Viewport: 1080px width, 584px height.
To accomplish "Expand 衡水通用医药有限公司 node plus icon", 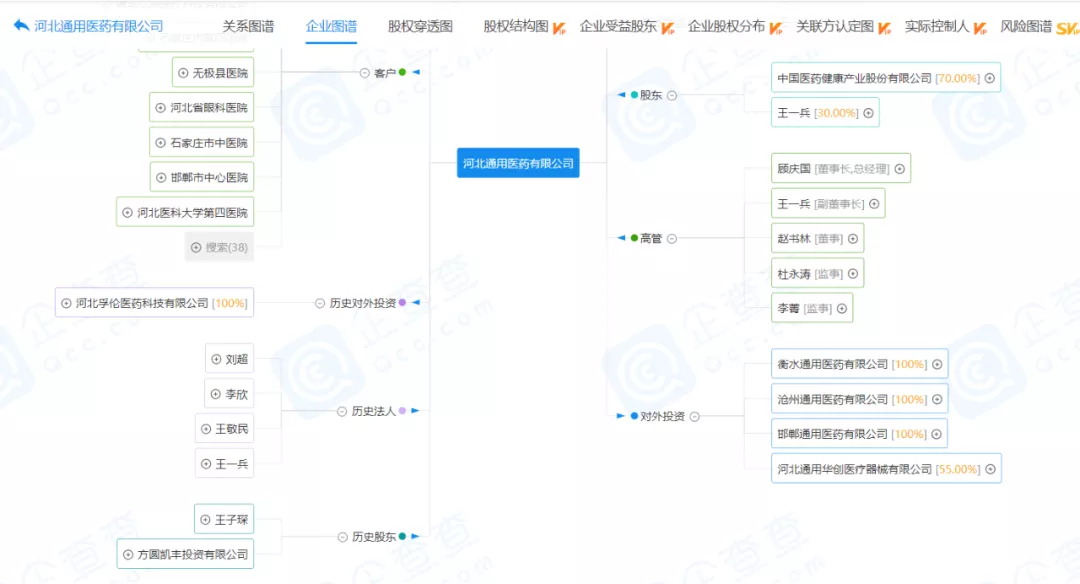I will pos(937,364).
